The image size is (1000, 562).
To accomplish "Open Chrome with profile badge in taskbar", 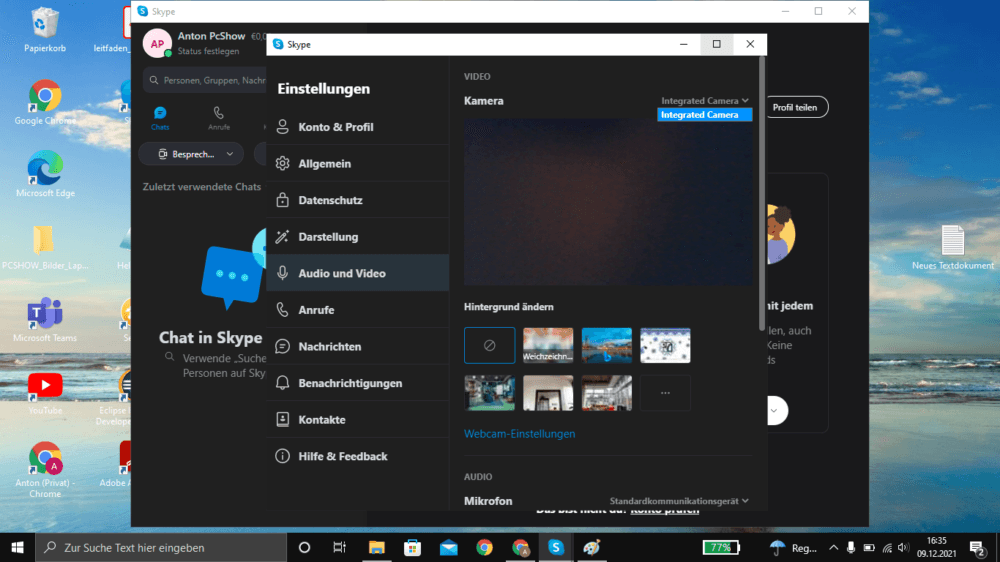I will (520, 547).
